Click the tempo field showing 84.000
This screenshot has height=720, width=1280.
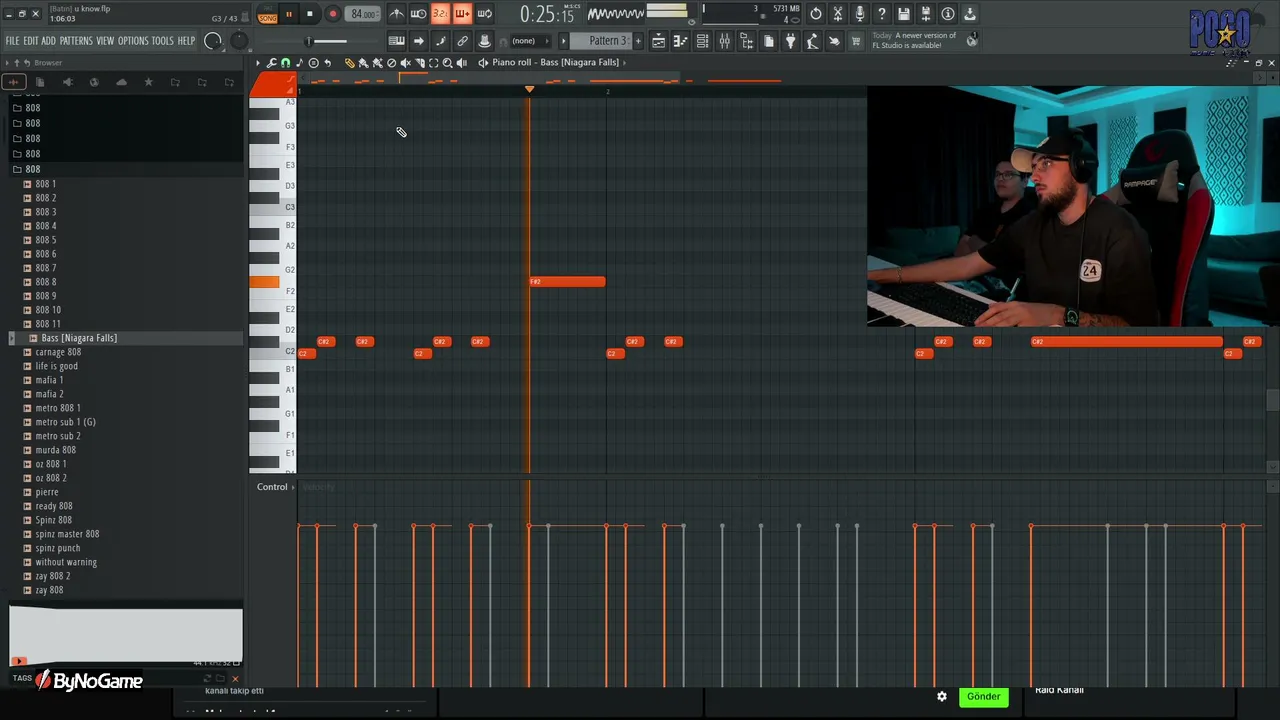pyautogui.click(x=363, y=14)
